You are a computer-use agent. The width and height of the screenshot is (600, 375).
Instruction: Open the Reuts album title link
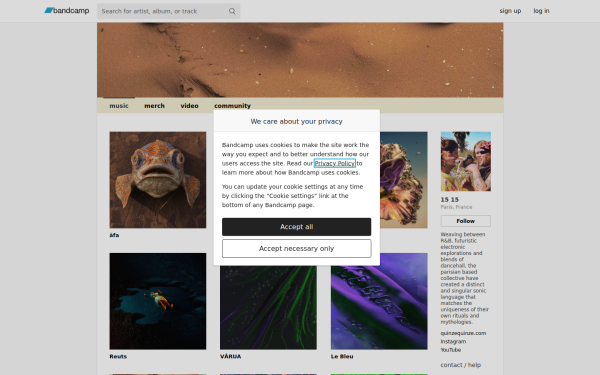tap(118, 356)
